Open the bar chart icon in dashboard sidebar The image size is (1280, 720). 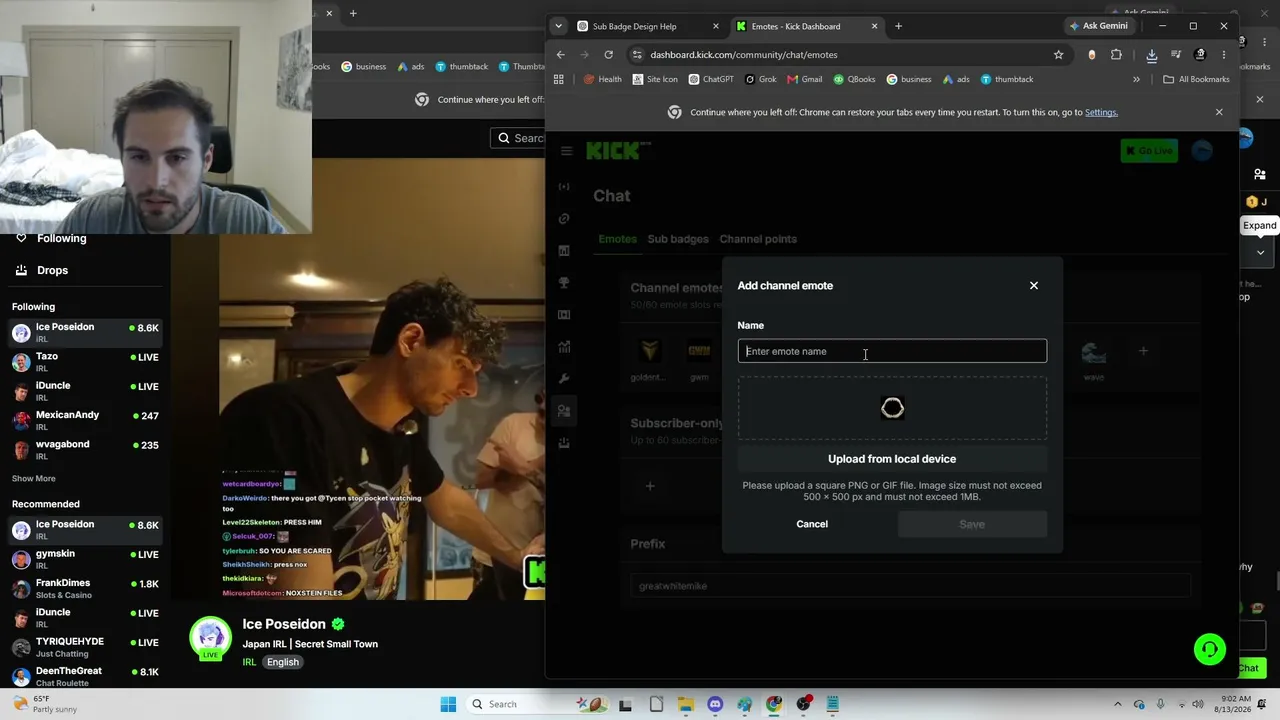(x=564, y=251)
